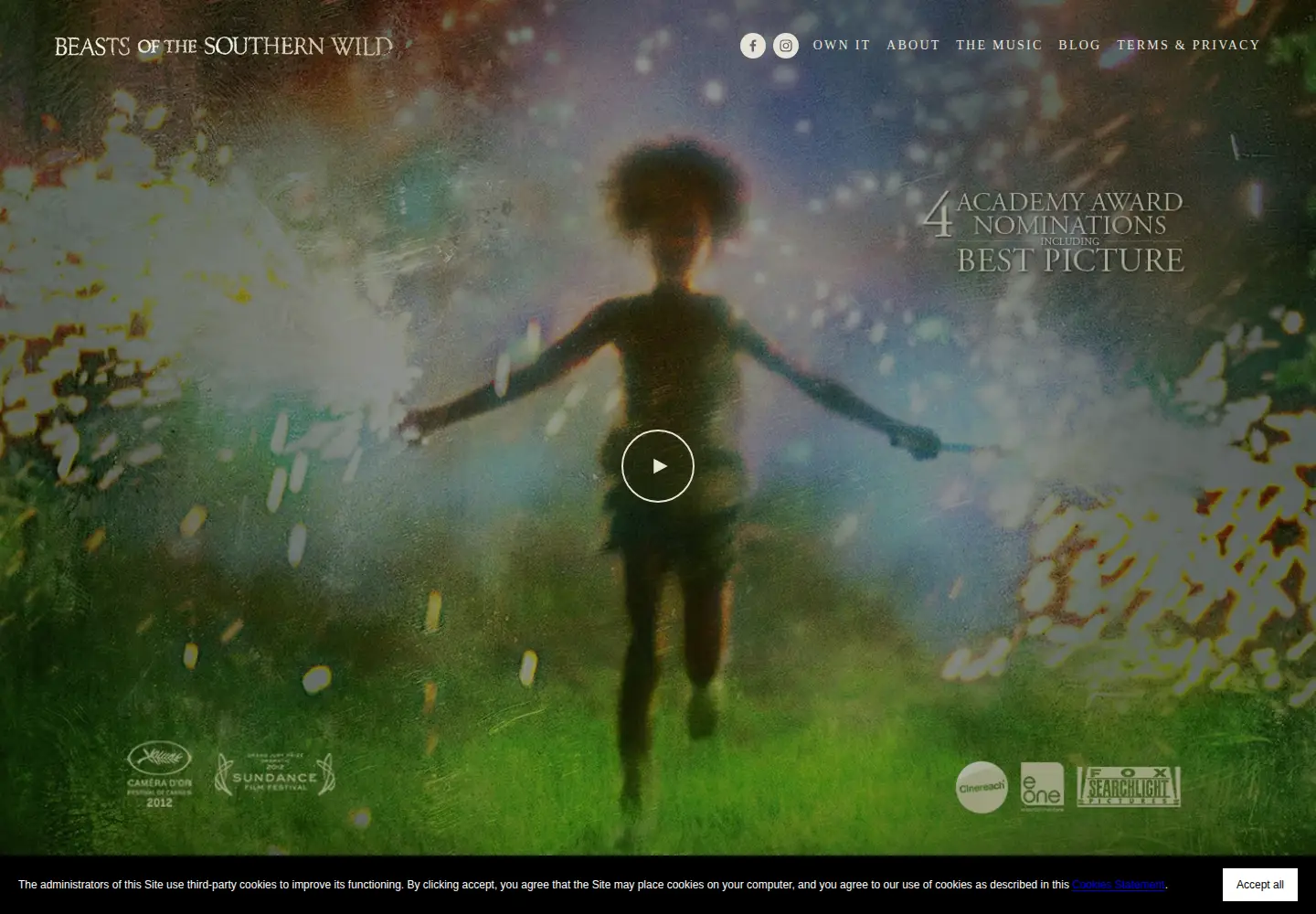Click the Beasts of the Southern Wild logo
This screenshot has width=1316, height=914.
coord(224,46)
